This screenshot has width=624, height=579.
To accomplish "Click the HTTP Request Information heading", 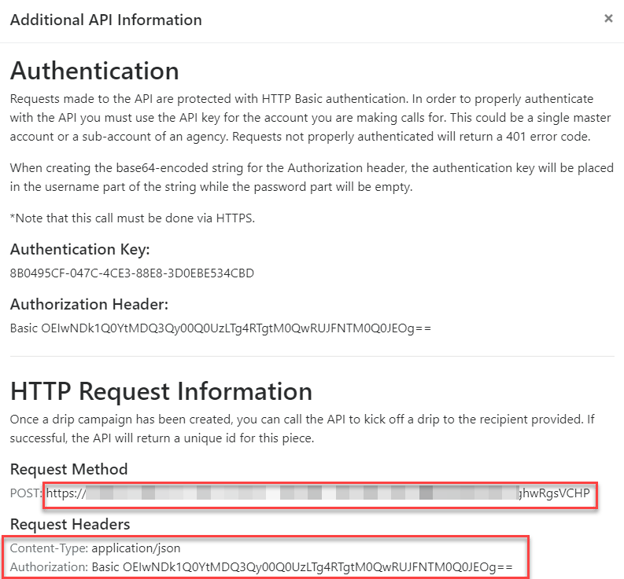I will pyautogui.click(x=161, y=392).
